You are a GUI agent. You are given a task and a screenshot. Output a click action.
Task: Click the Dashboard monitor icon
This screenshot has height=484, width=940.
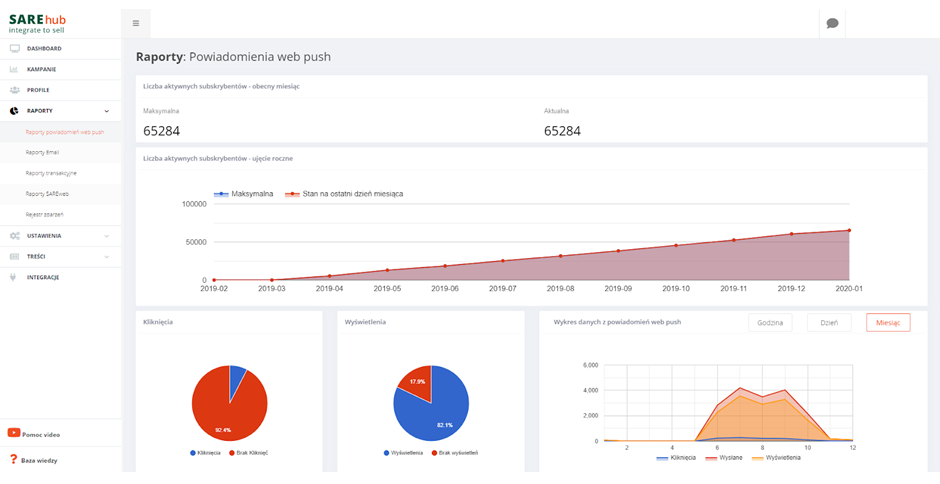(14, 48)
